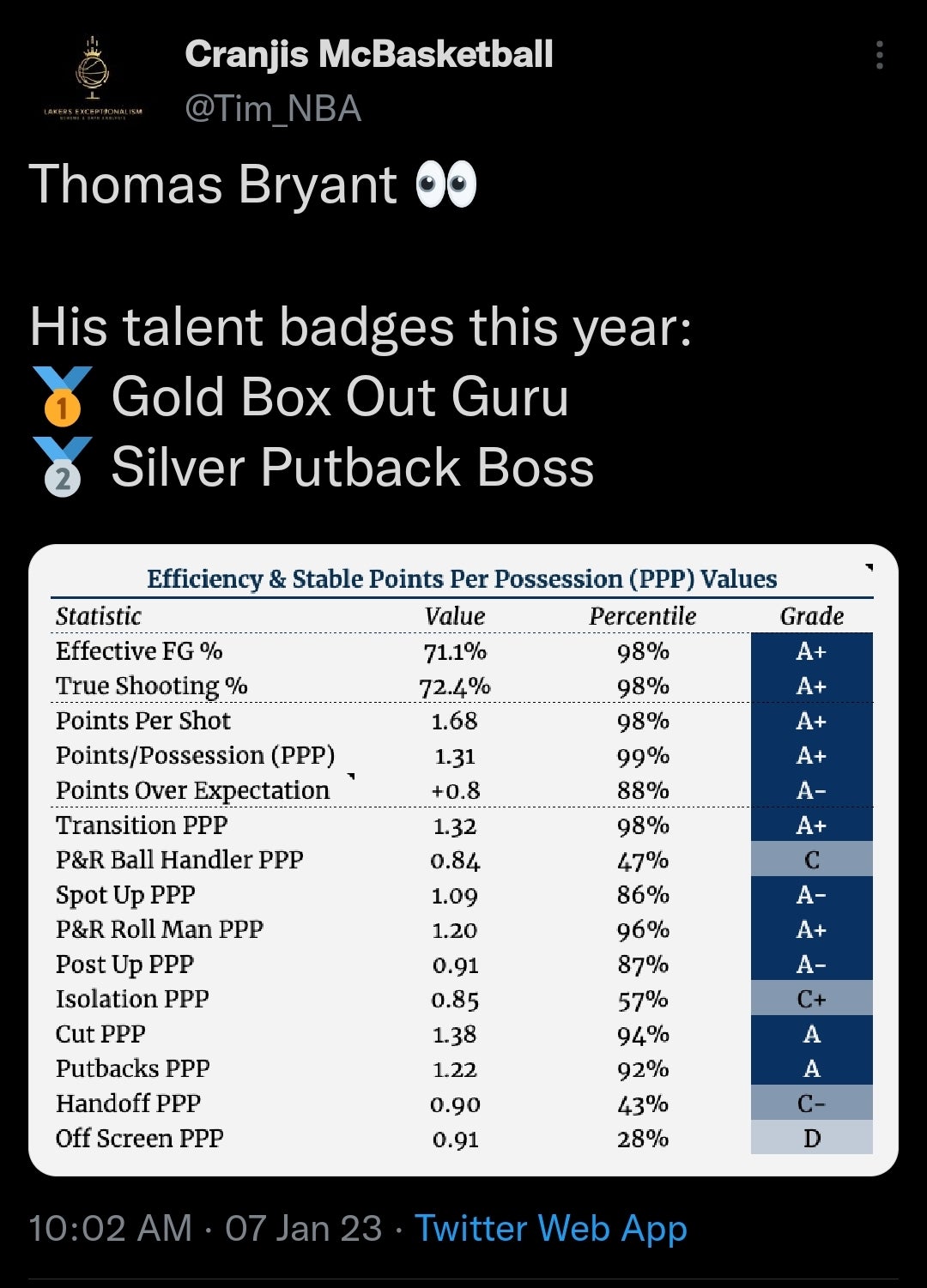Click the silver medal emoji
Viewport: 927px width, 1288px height.
click(x=62, y=467)
